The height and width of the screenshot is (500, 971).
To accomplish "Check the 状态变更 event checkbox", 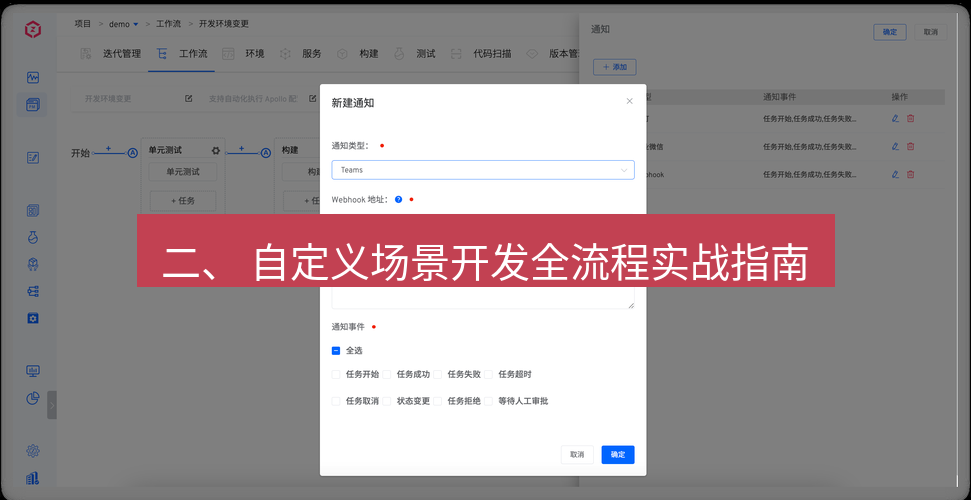I will coord(387,401).
